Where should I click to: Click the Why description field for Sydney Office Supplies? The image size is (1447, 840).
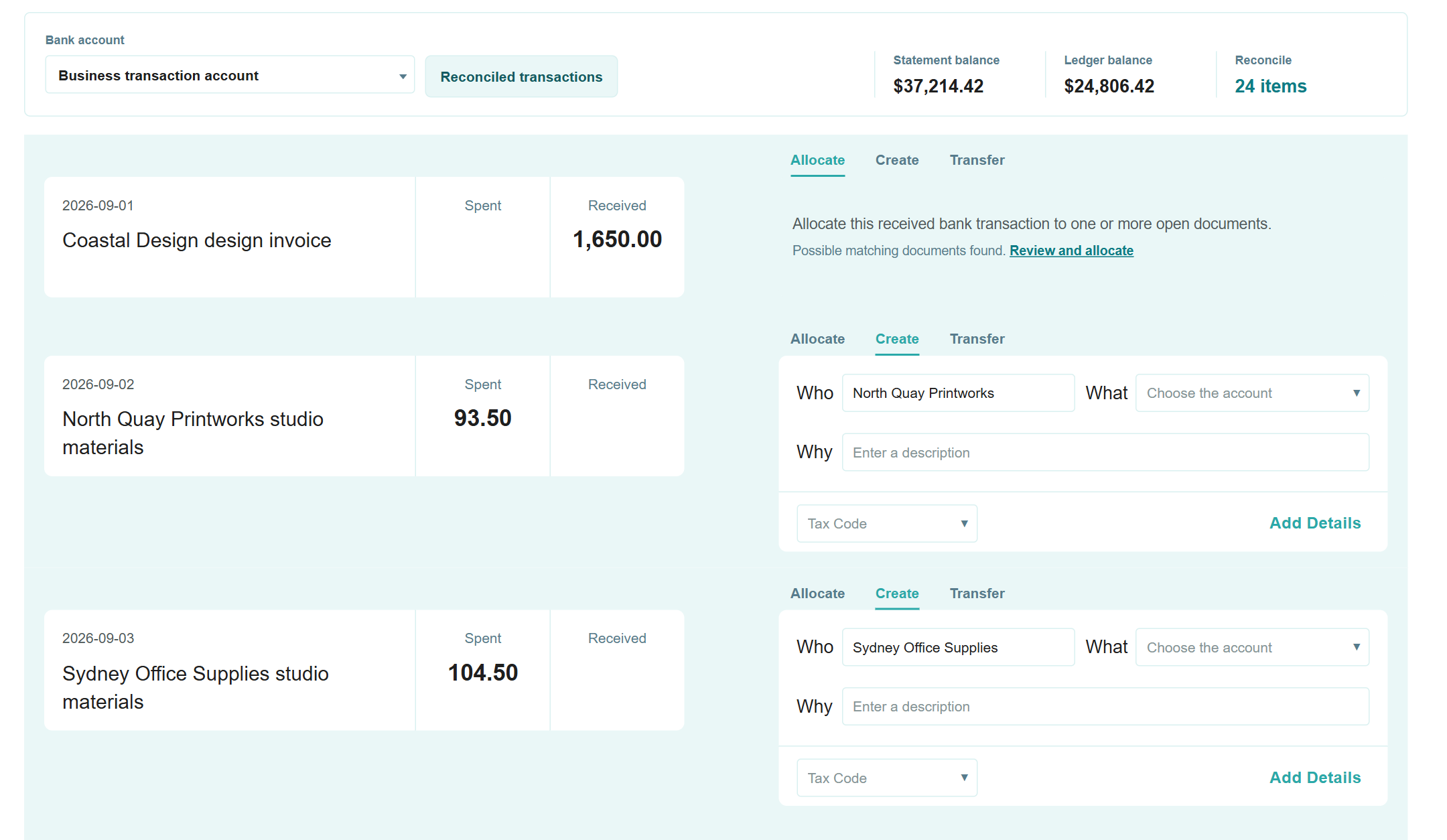click(1105, 706)
